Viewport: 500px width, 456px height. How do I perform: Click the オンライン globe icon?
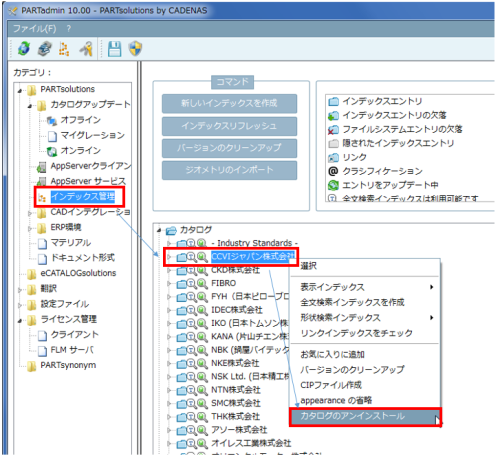tap(52, 151)
